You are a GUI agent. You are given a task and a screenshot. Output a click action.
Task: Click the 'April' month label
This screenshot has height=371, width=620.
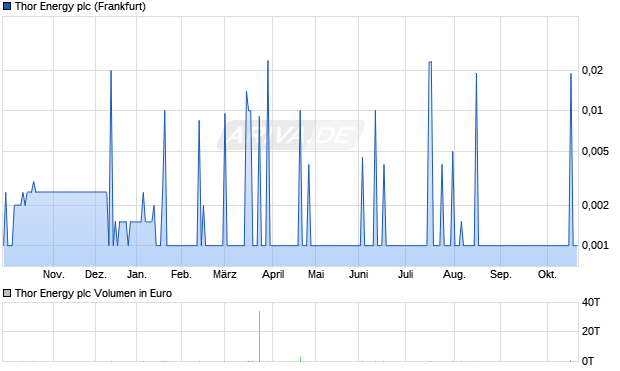(273, 274)
